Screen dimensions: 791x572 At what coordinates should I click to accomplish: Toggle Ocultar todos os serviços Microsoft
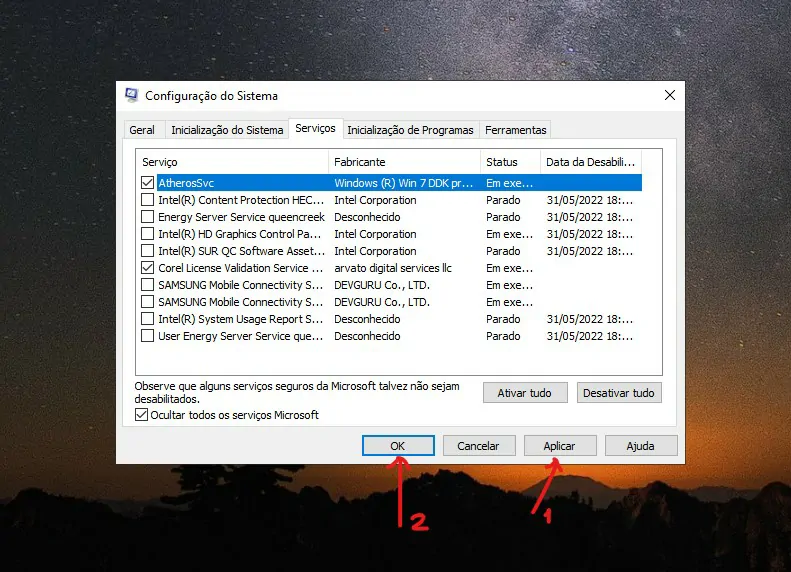click(142, 415)
